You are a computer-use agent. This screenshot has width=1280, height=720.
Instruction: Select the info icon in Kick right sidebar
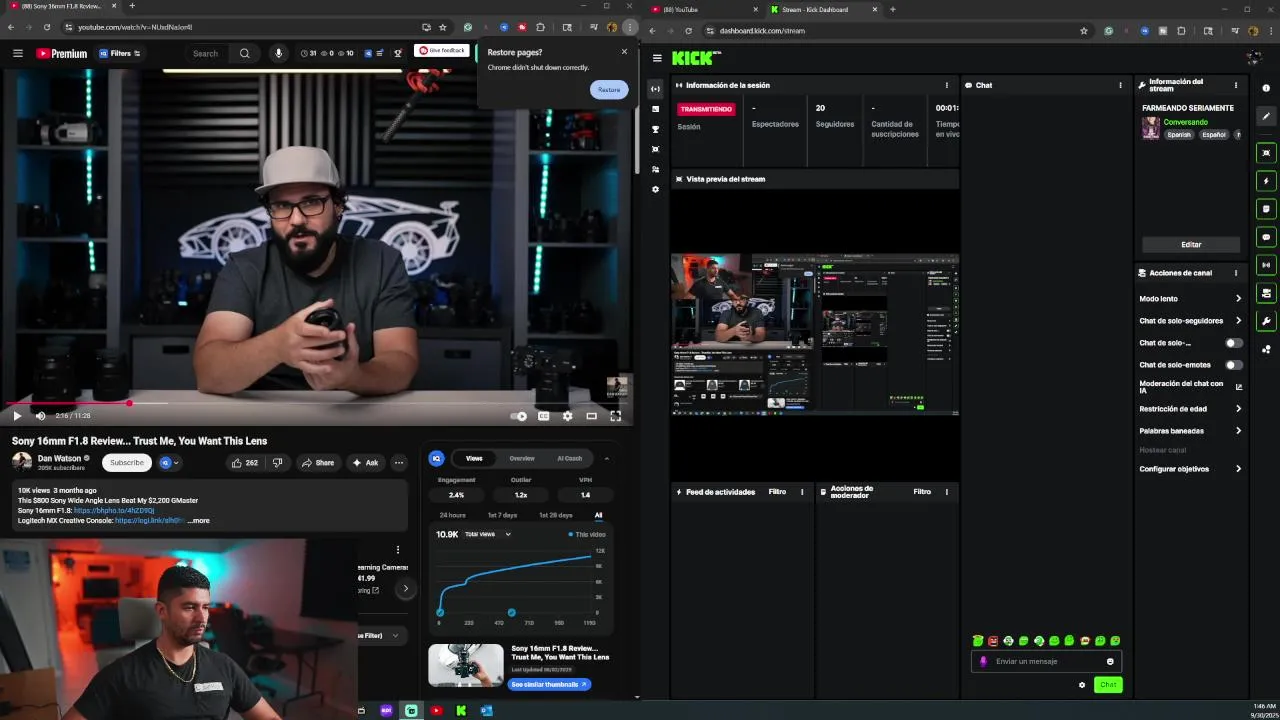coord(1266,88)
